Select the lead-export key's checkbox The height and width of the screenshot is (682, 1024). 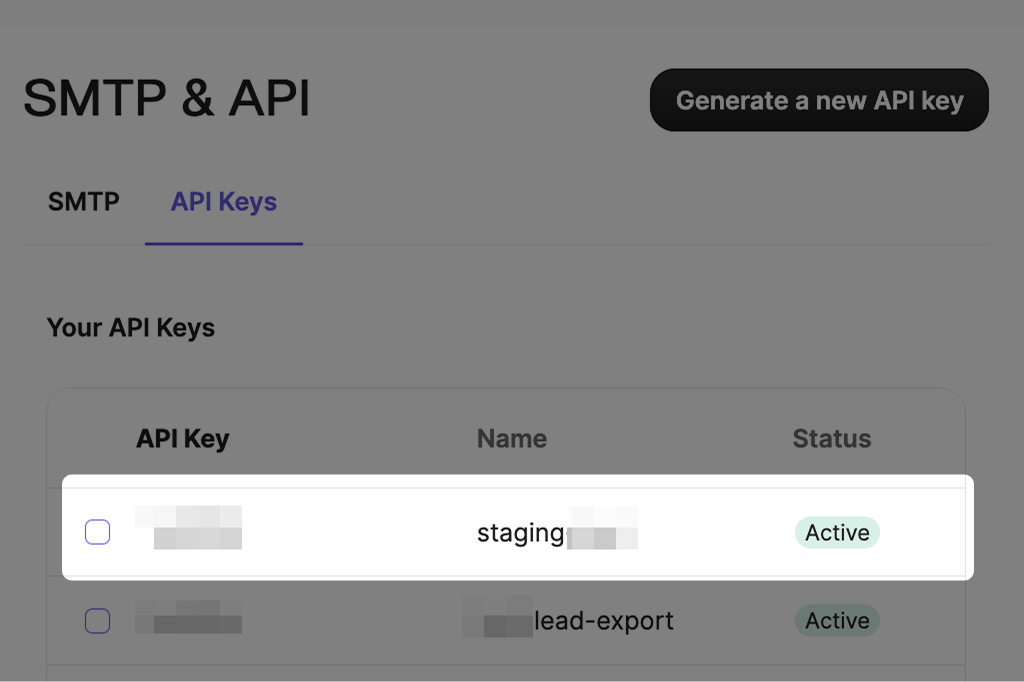pyautogui.click(x=97, y=621)
